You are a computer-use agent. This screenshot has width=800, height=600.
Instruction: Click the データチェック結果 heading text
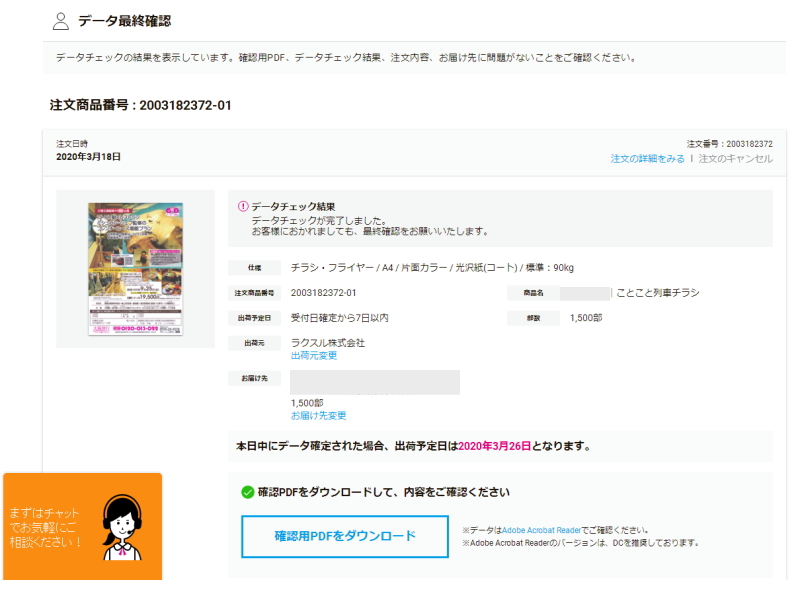coord(293,207)
